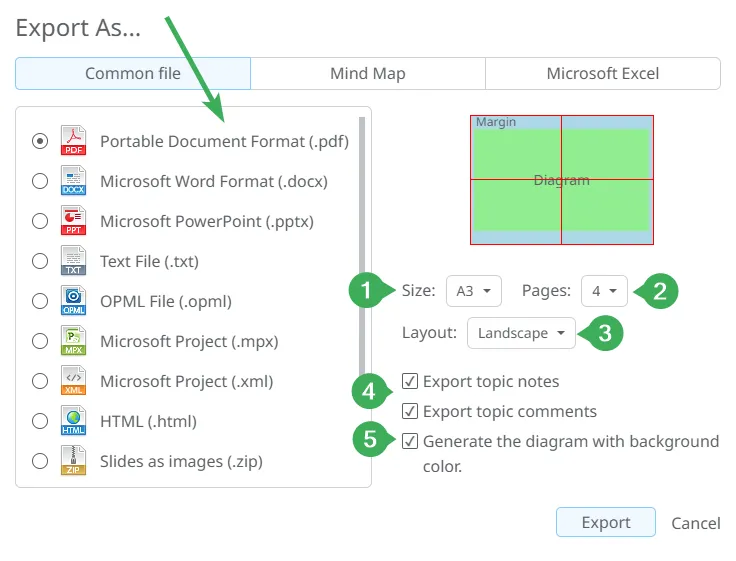
Task: Click the Microsoft Project (.mpx) label
Action: click(x=189, y=341)
